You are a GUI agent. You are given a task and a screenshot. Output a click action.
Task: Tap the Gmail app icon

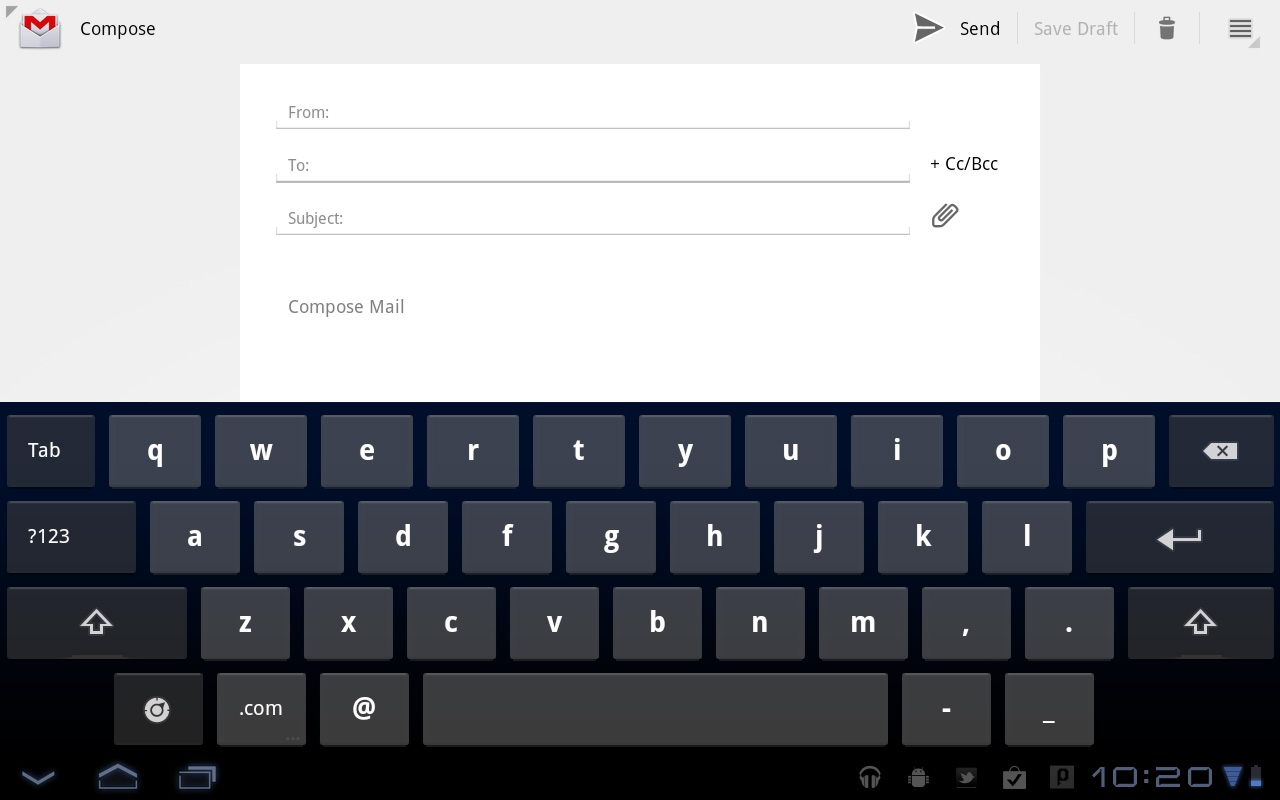coord(40,28)
